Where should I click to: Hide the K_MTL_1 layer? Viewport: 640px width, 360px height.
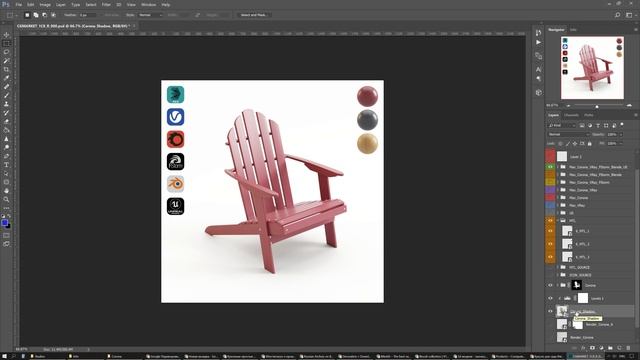pos(550,231)
